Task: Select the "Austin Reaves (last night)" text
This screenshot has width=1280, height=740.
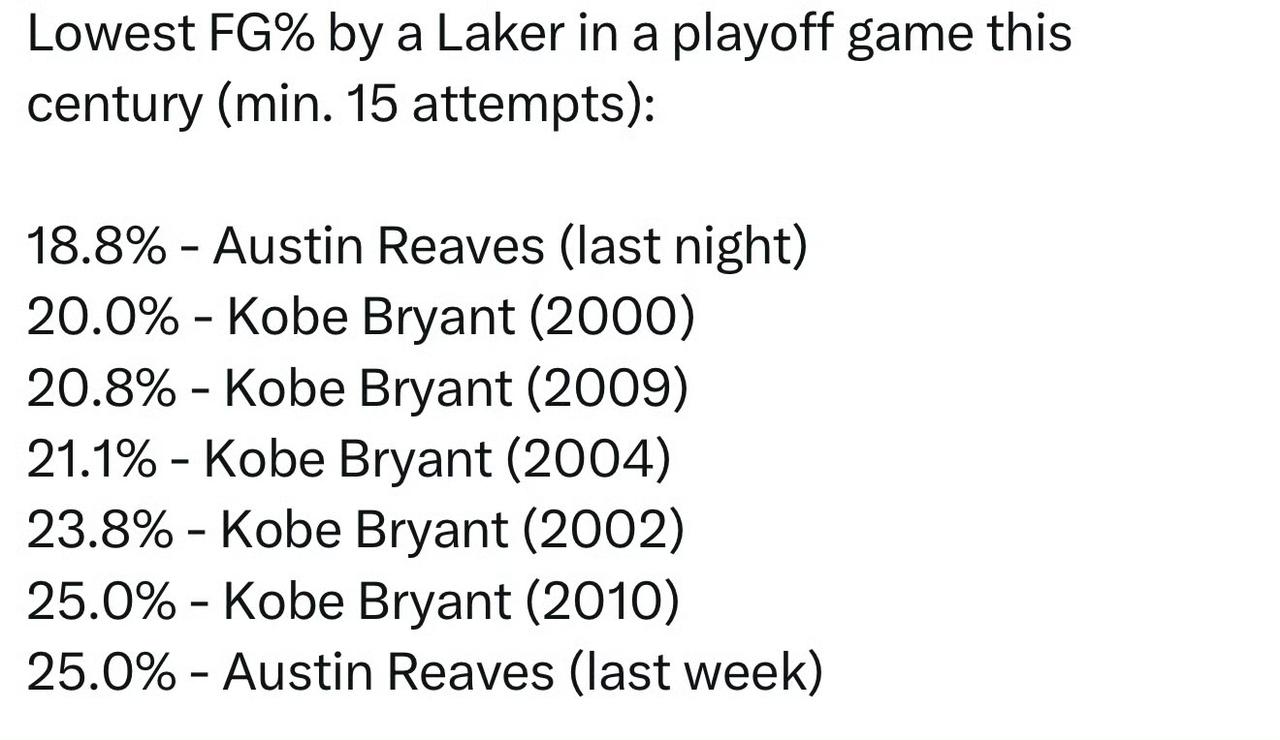Action: pyautogui.click(x=509, y=248)
